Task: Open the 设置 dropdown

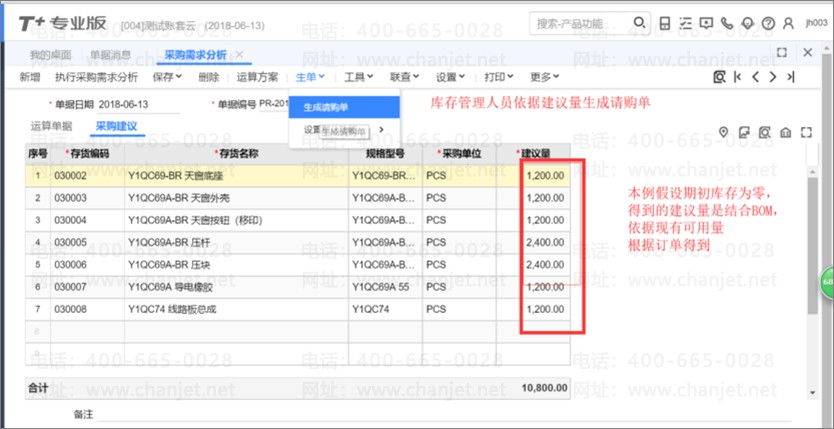Action: point(451,77)
